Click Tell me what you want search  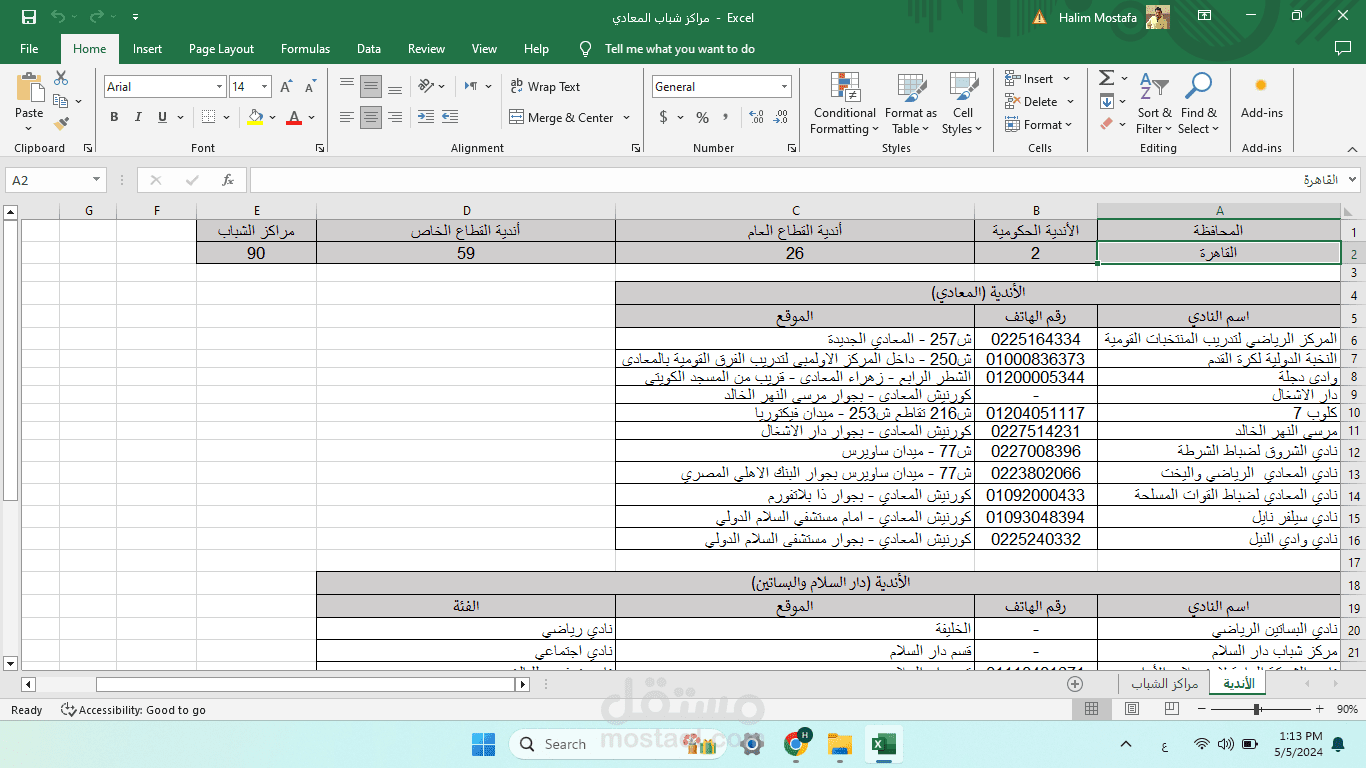679,49
